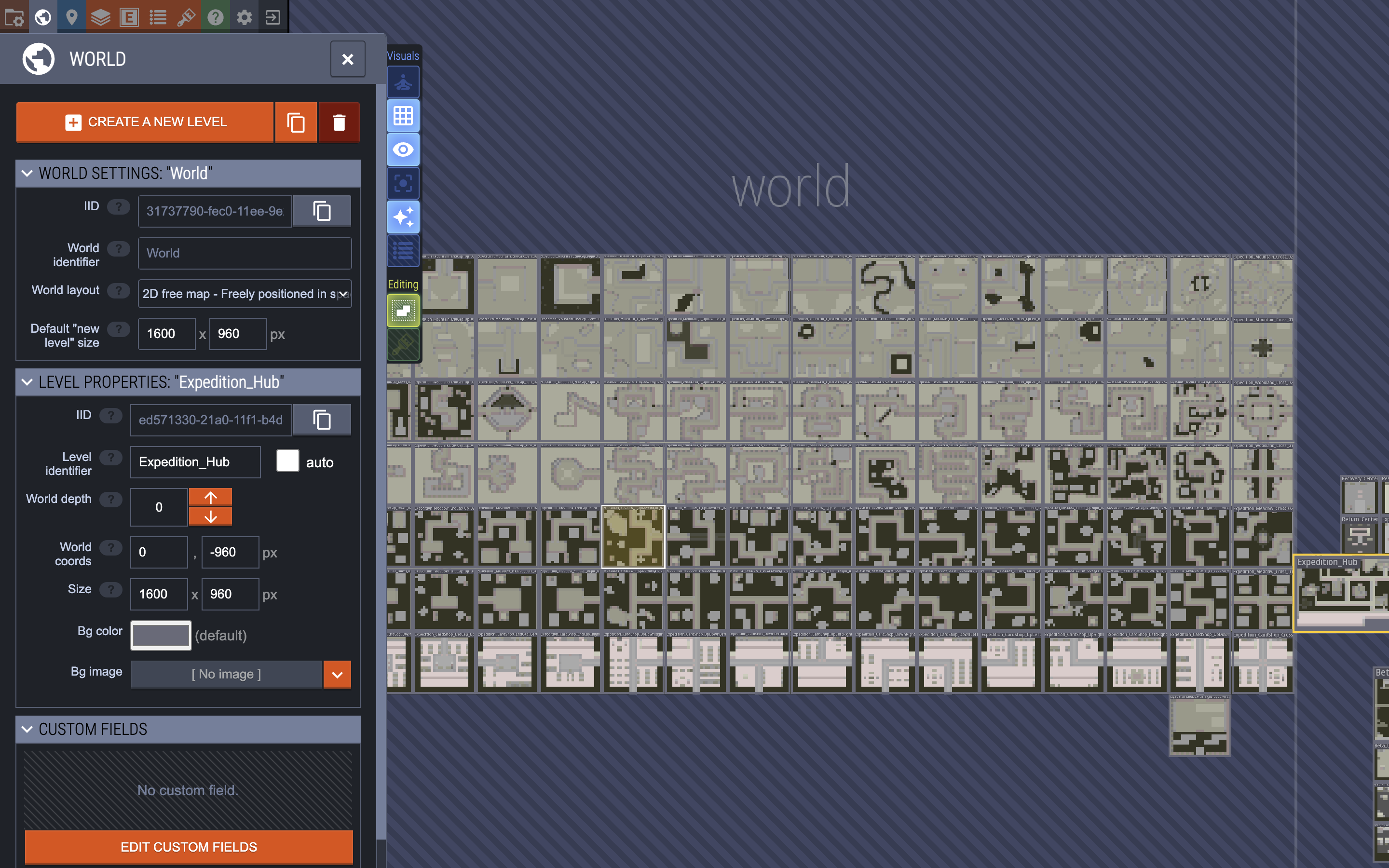
Task: Click help icon next to World layout
Action: pyautogui.click(x=119, y=290)
